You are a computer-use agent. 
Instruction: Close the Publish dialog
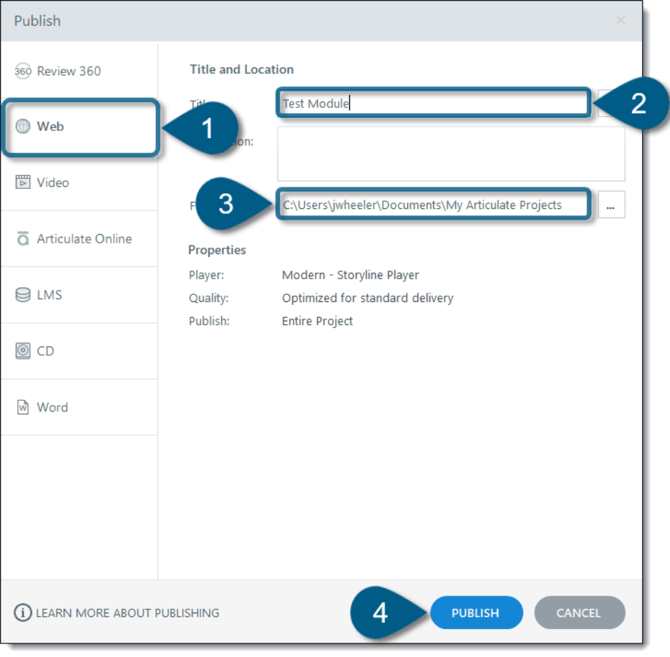tap(620, 21)
